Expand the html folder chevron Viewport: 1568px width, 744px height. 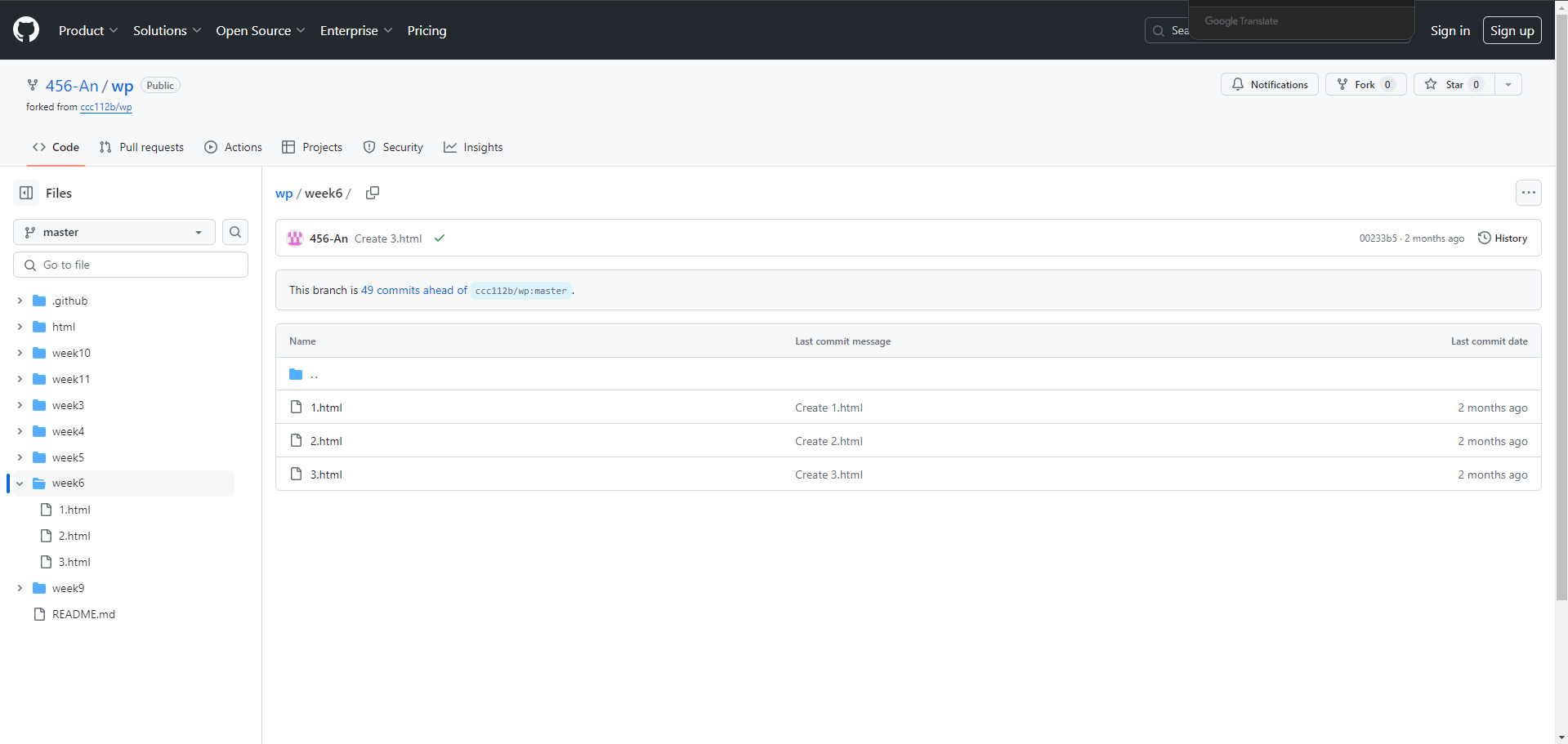[x=20, y=327]
